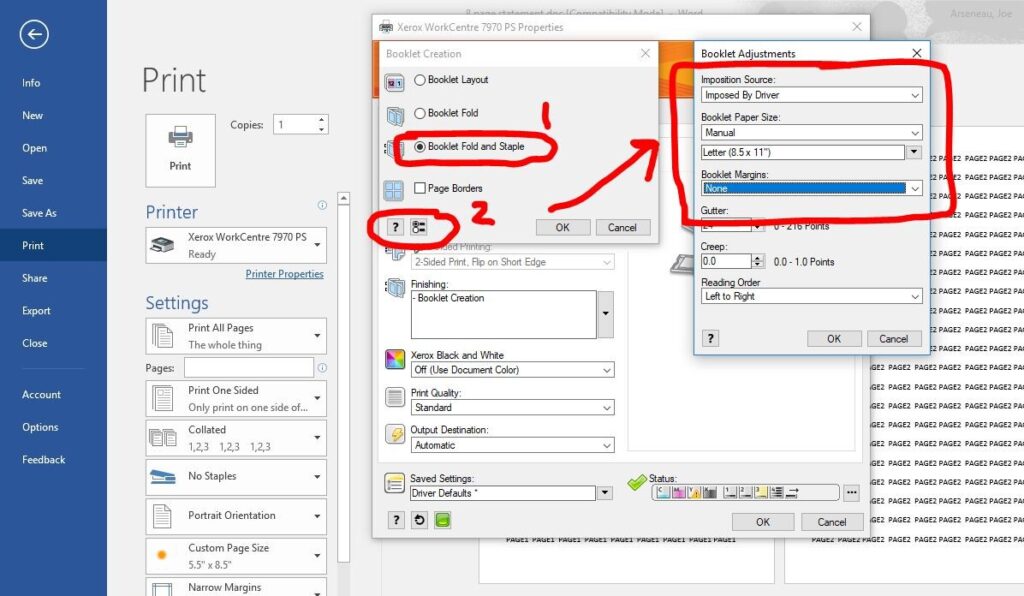Click the Xerox Black and White color icon
Image resolution: width=1024 pixels, height=596 pixels.
click(x=395, y=359)
